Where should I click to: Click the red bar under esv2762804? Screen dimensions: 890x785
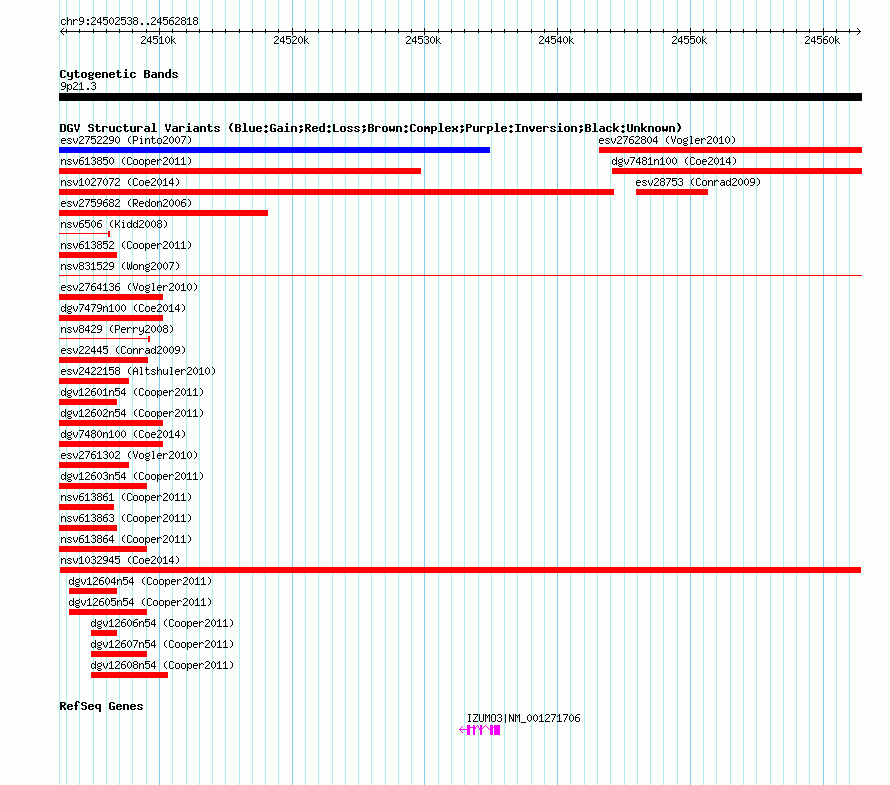pyautogui.click(x=731, y=150)
